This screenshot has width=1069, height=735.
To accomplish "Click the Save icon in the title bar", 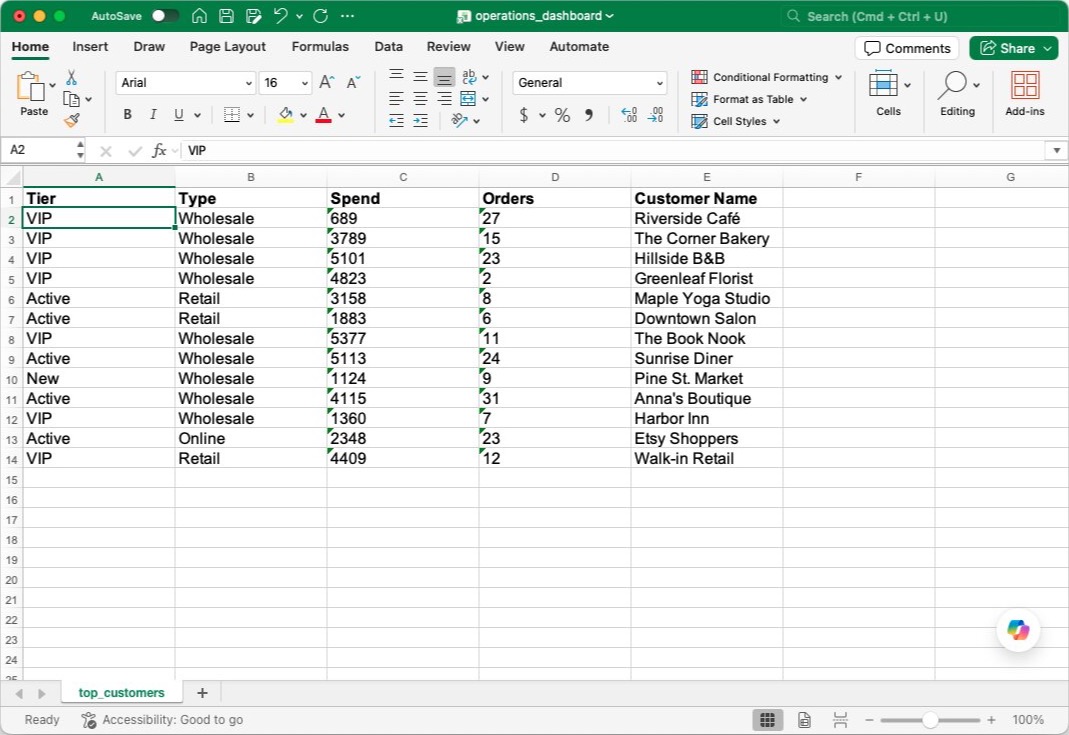I will point(226,16).
